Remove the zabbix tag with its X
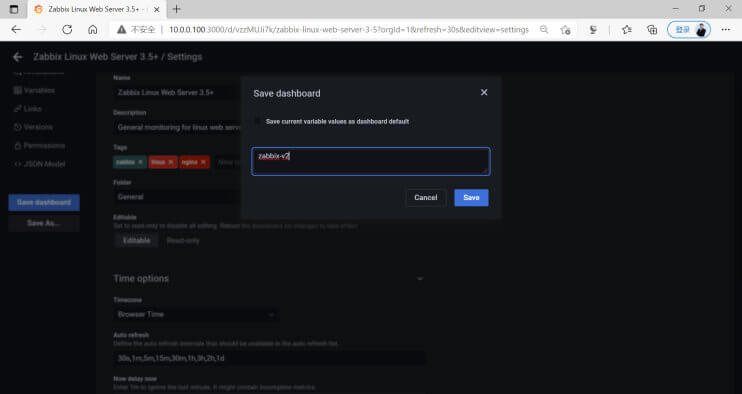The image size is (742, 394). click(x=141, y=162)
